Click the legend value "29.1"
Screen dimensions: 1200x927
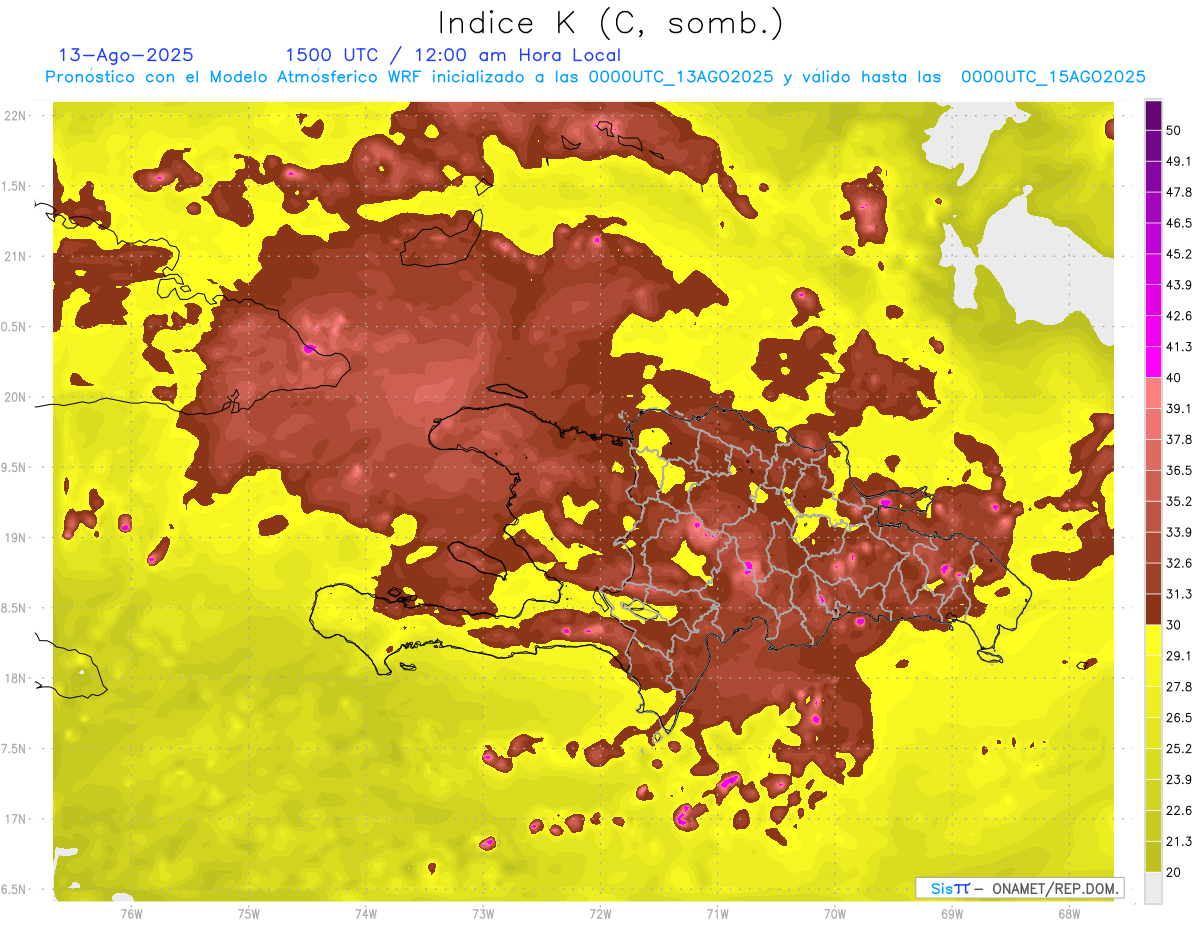click(x=1178, y=655)
